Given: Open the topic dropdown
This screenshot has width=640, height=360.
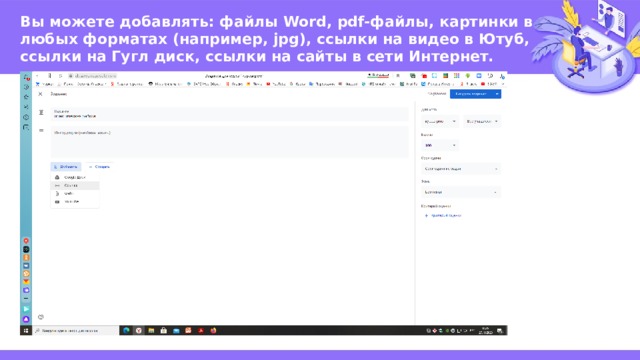Looking at the screenshot, I should pyautogui.click(x=461, y=192).
